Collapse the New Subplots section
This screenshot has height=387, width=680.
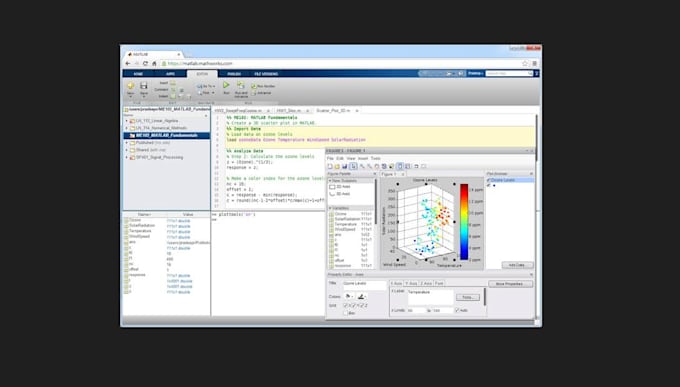pyautogui.click(x=330, y=180)
